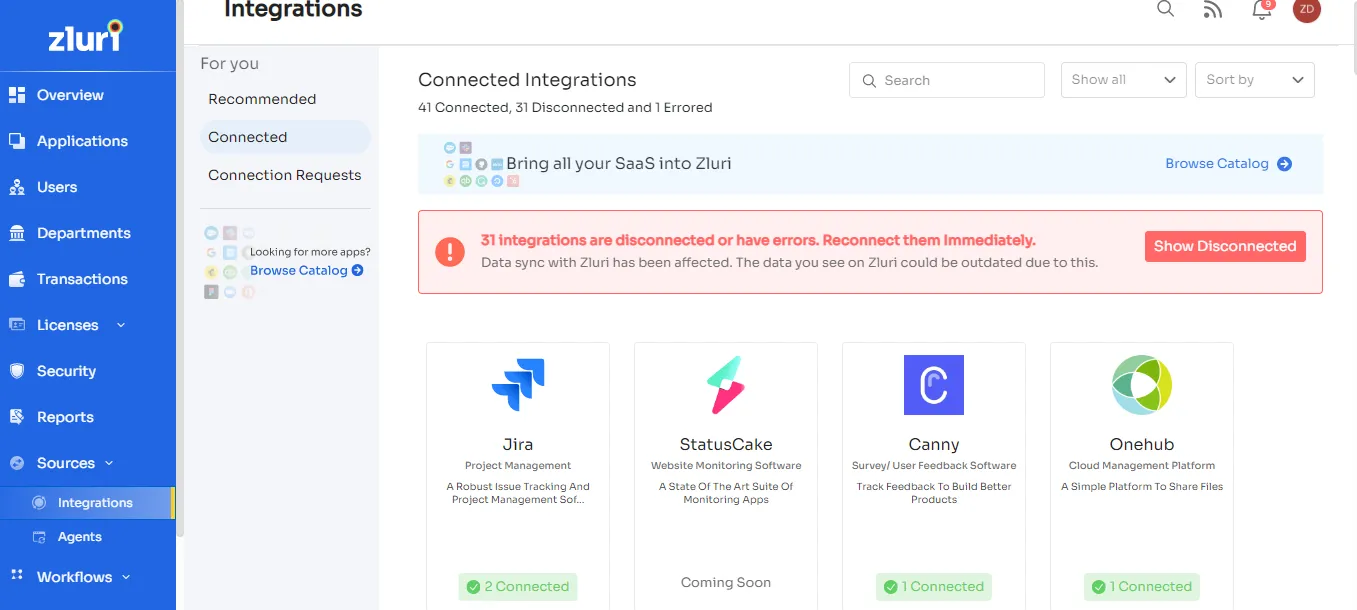Click the Transactions wallet icon
Viewport: 1357px width, 610px height.
click(x=17, y=279)
